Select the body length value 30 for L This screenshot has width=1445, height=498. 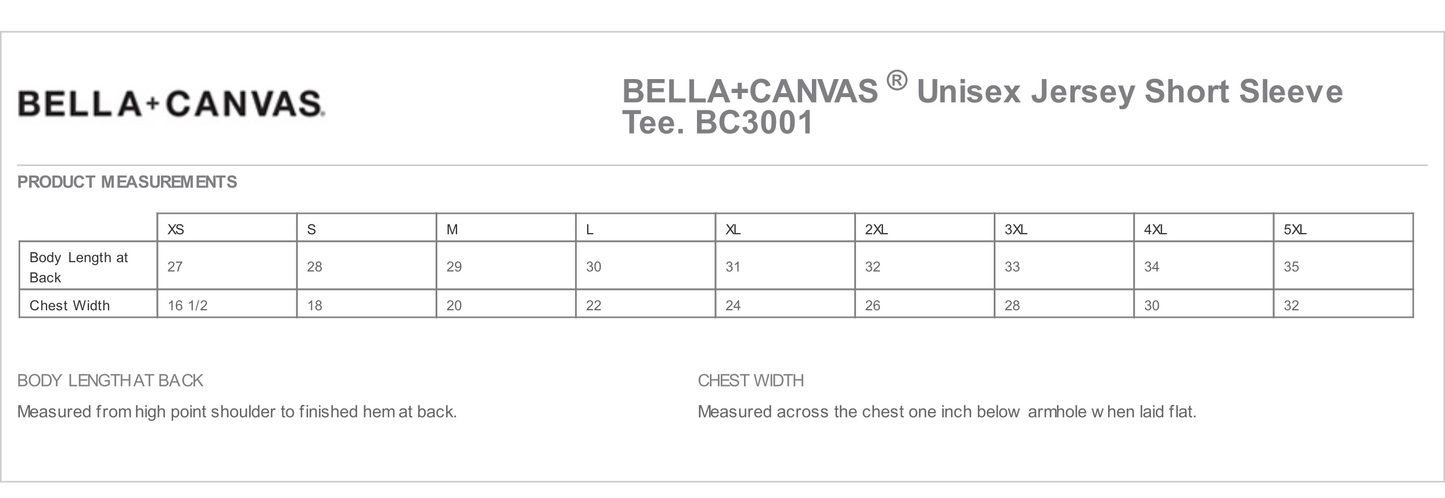[594, 267]
